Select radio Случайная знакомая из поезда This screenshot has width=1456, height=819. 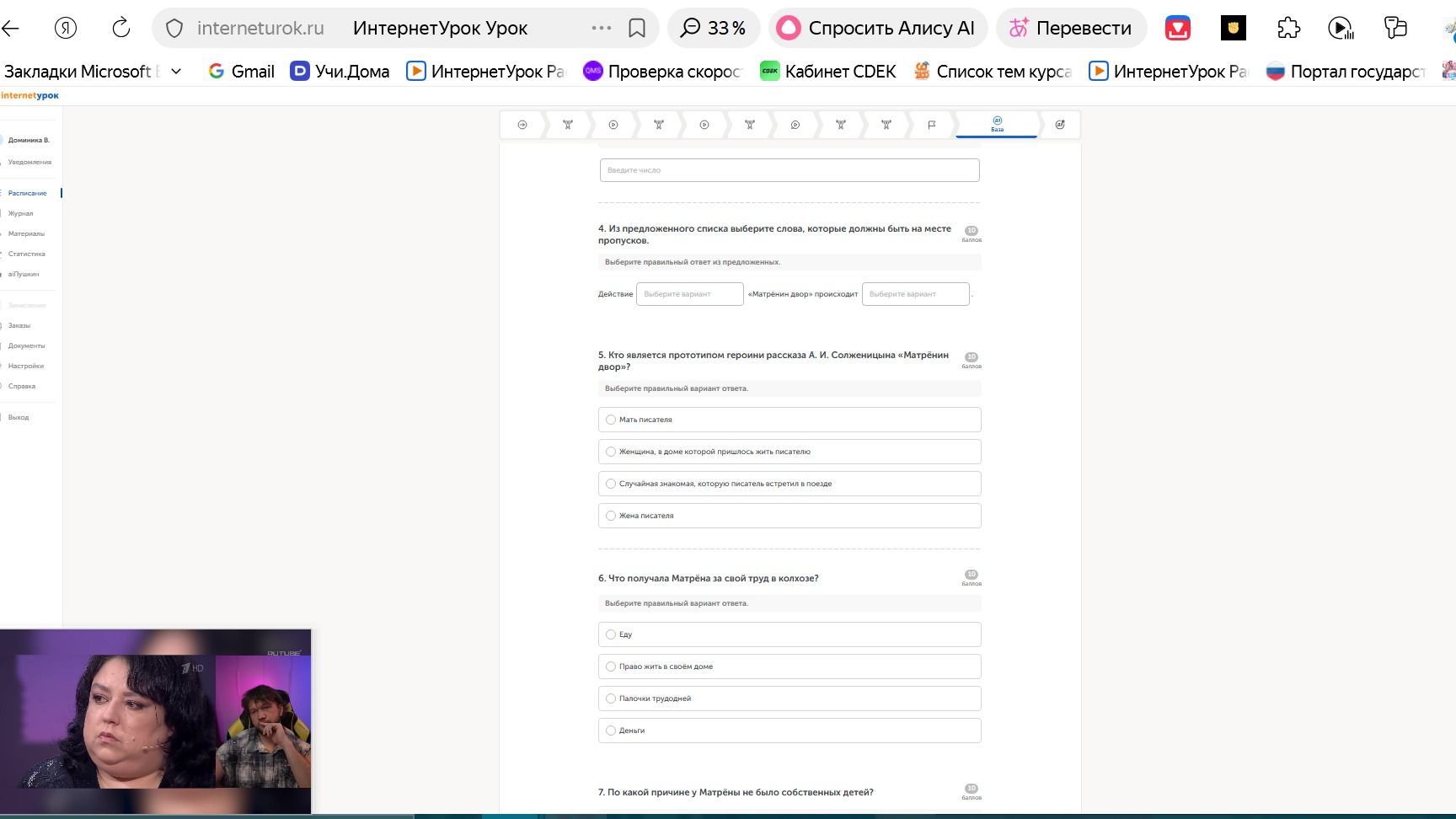coord(611,484)
